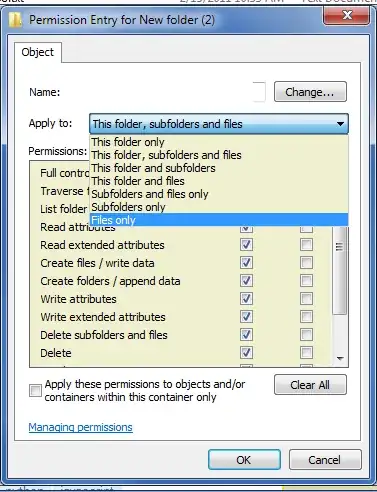This screenshot has width=377, height=492.
Task: Enable 'Apply these permissions to objects' checkbox
Action: click(x=35, y=390)
